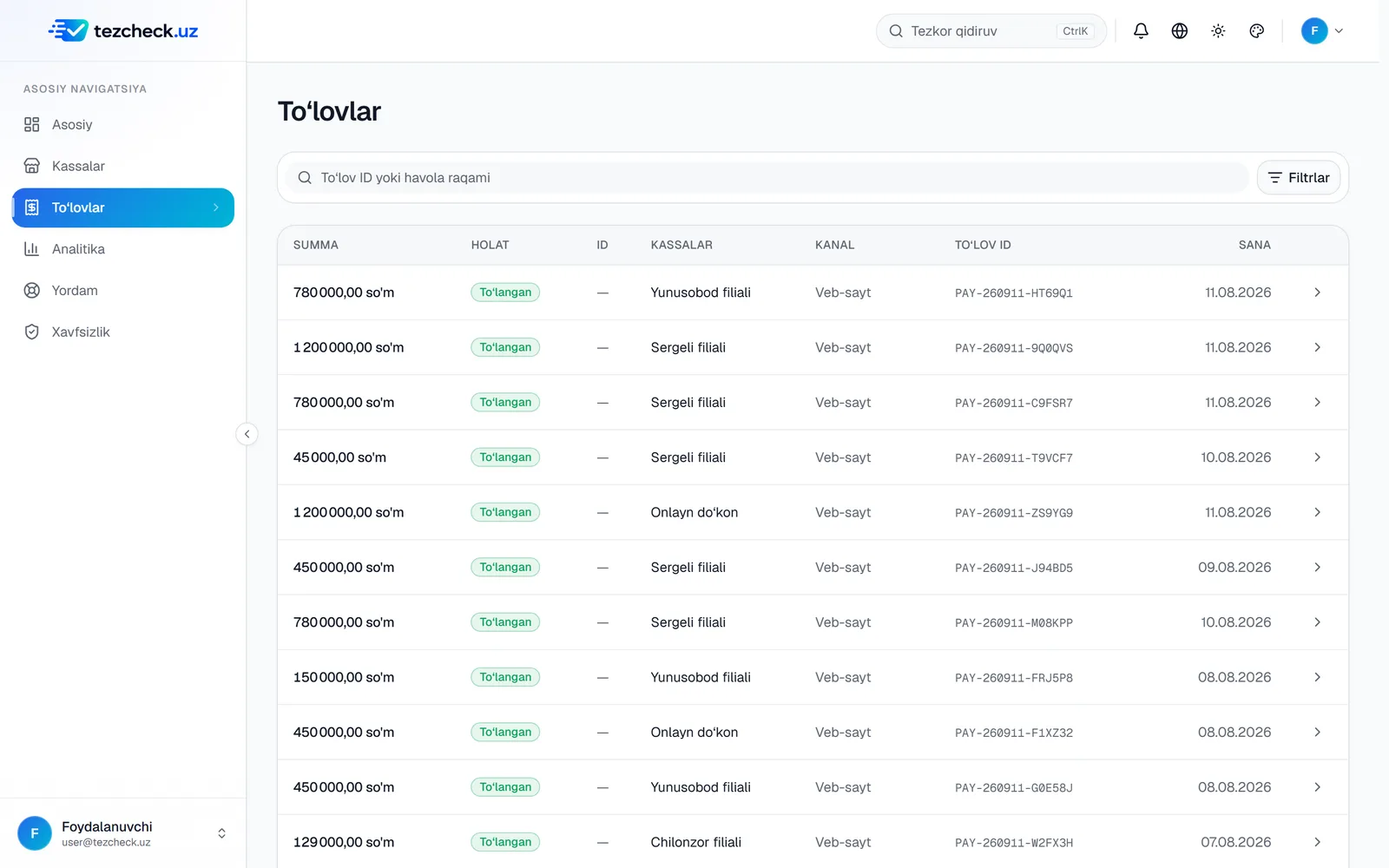
Task: Open Filtrlar filter button
Action: [x=1299, y=178]
